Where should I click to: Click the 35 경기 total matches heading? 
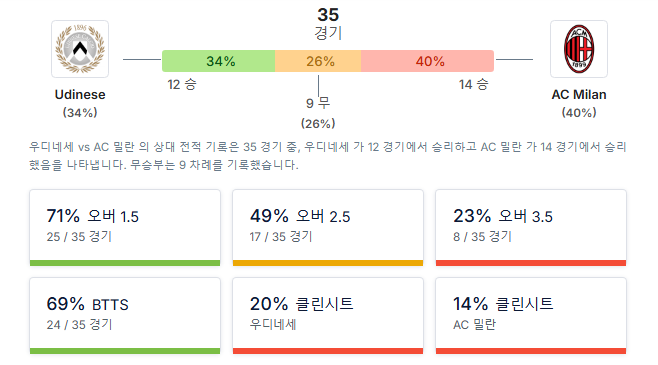click(328, 23)
